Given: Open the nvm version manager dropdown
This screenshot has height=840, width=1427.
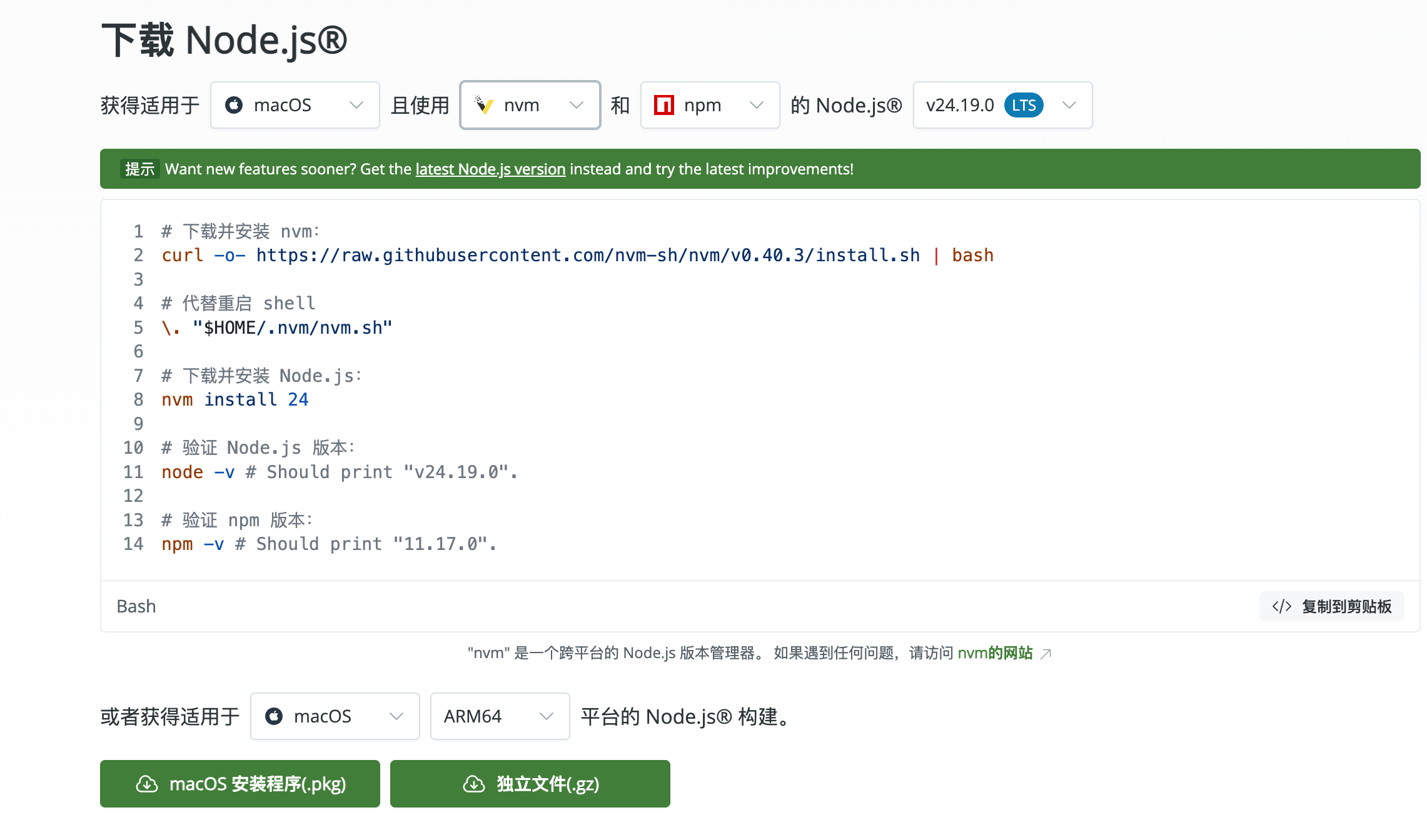Looking at the screenshot, I should [530, 105].
